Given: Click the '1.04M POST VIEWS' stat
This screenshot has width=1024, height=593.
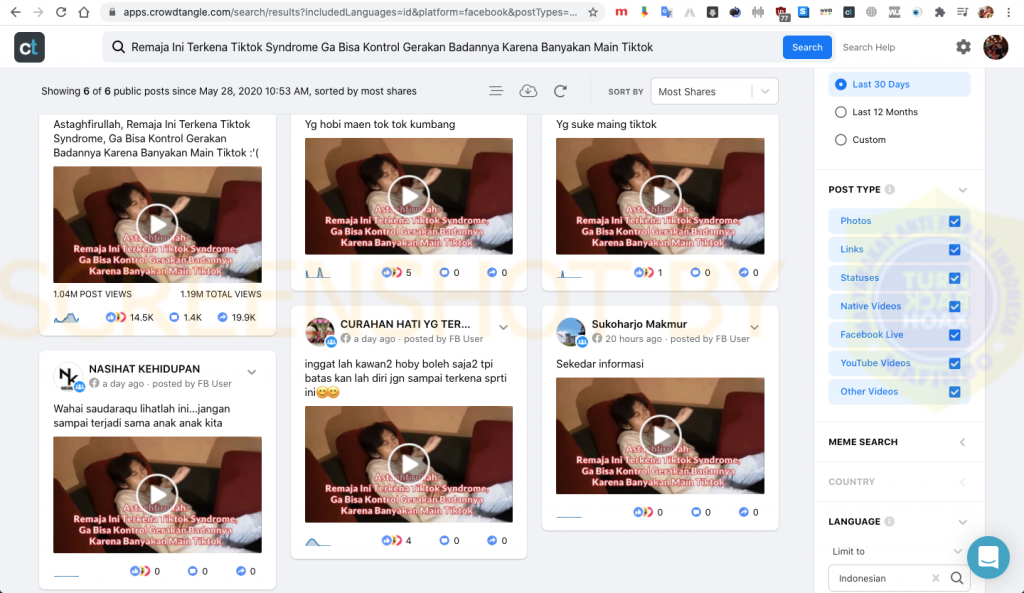Looking at the screenshot, I should coord(93,294).
